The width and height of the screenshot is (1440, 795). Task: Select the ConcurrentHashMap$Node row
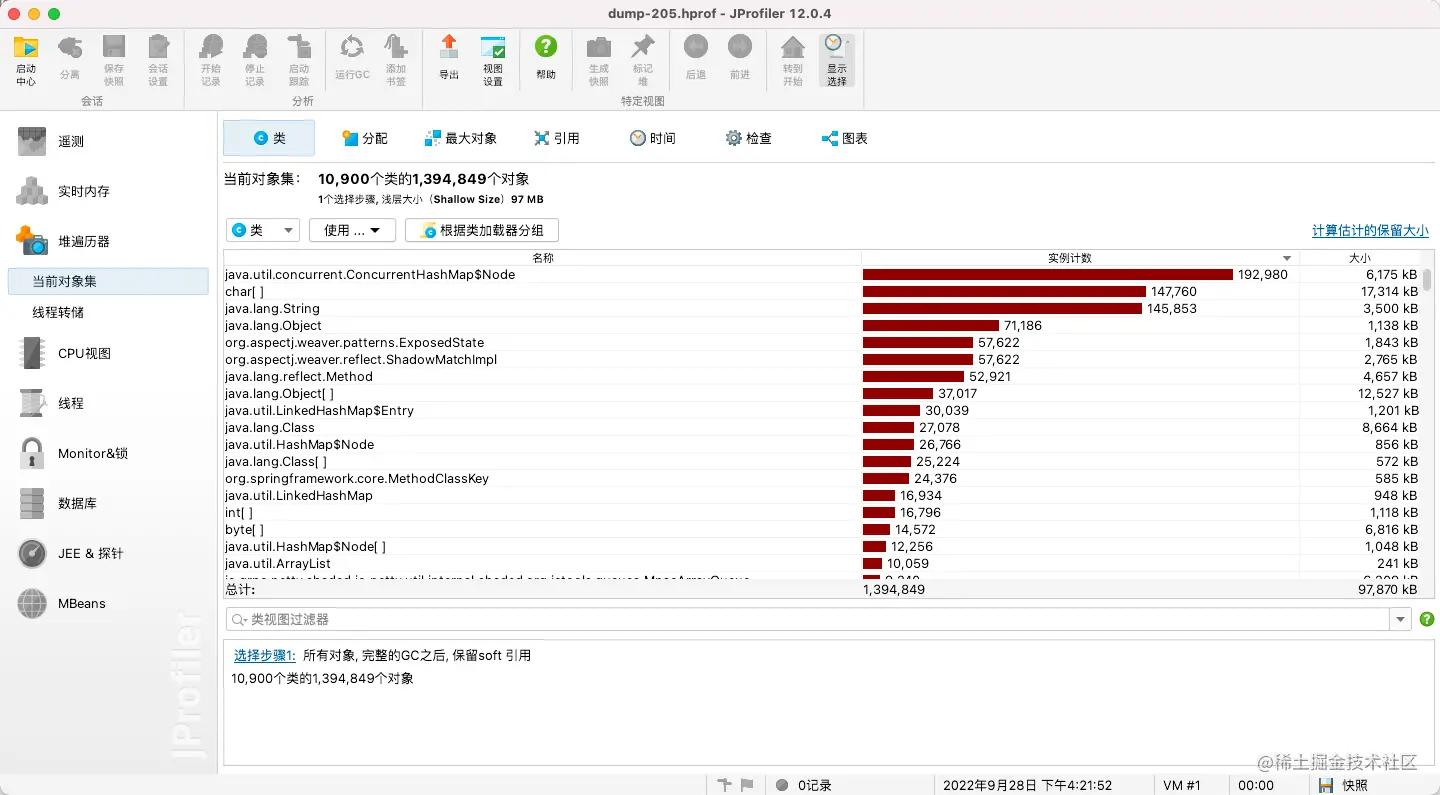[x=822, y=274]
